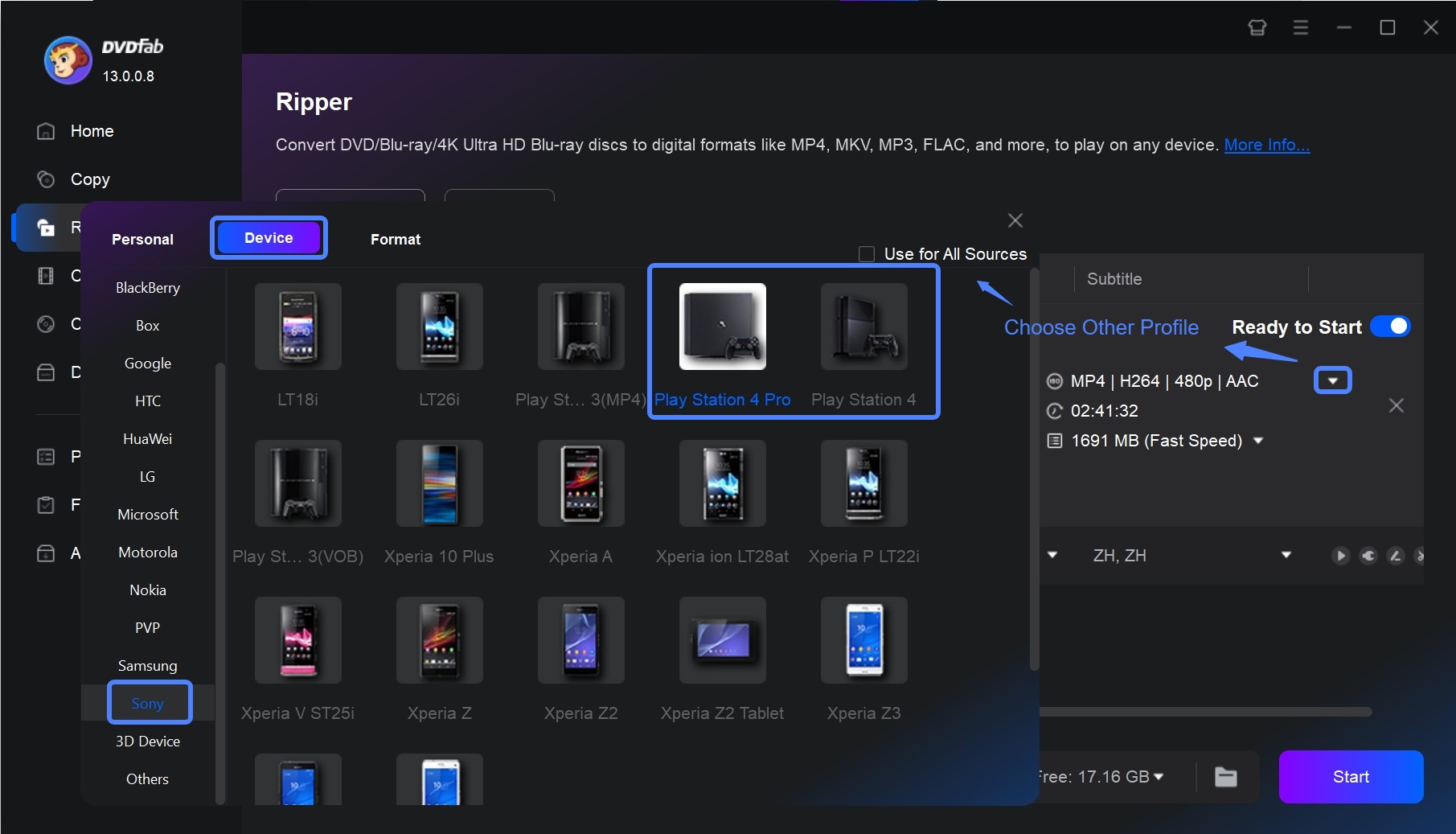Open the Free 17.16 GB destination dropdown

point(1159,777)
